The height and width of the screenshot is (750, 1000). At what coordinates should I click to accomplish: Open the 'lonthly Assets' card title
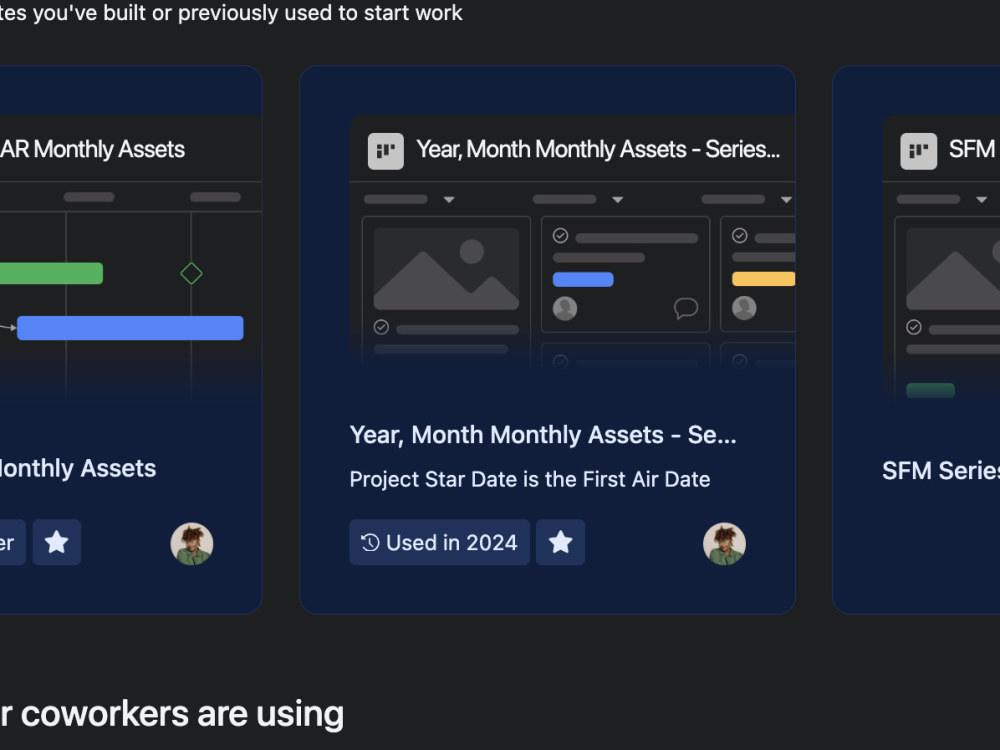[x=78, y=469]
